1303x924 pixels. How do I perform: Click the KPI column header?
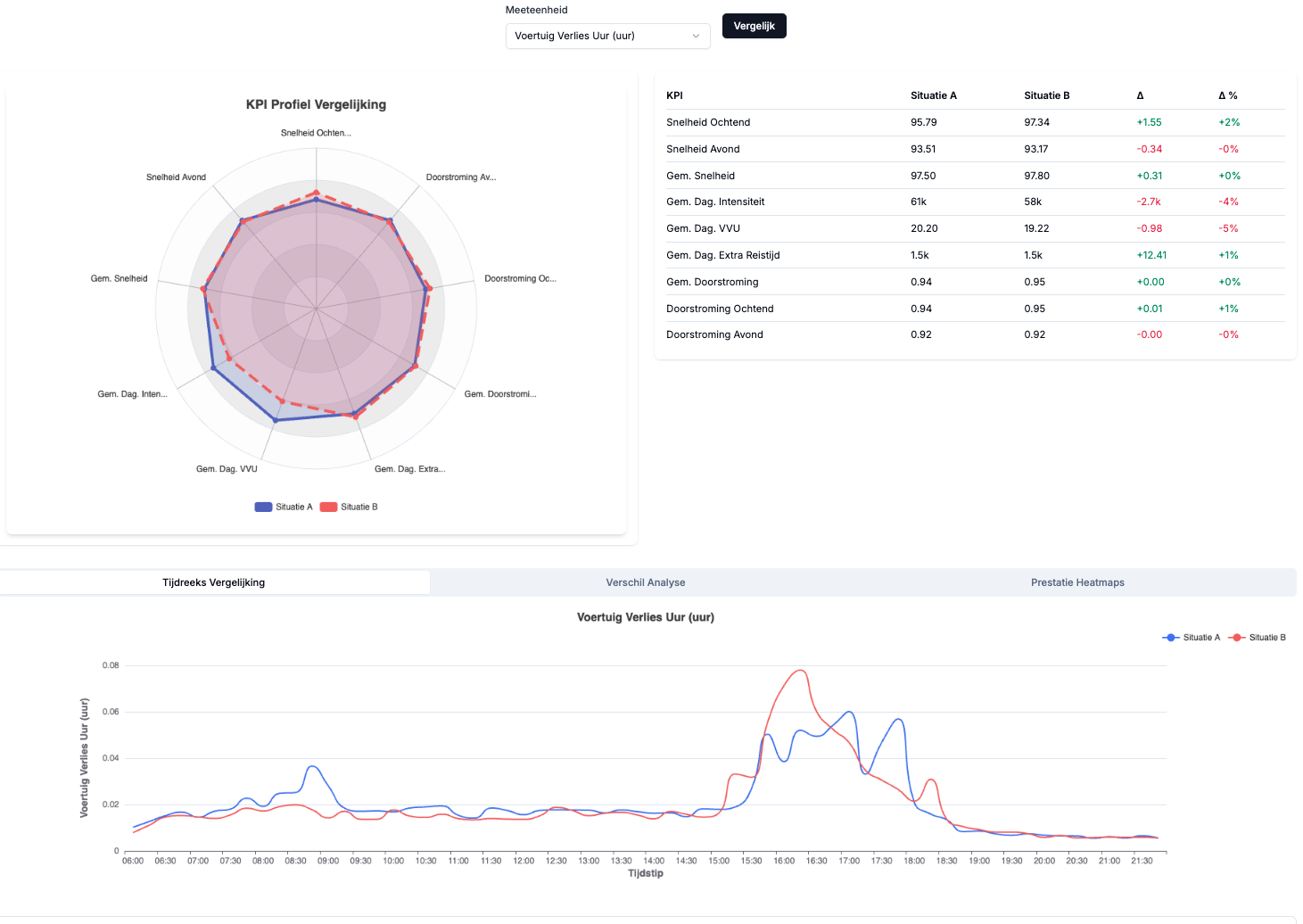coord(674,95)
